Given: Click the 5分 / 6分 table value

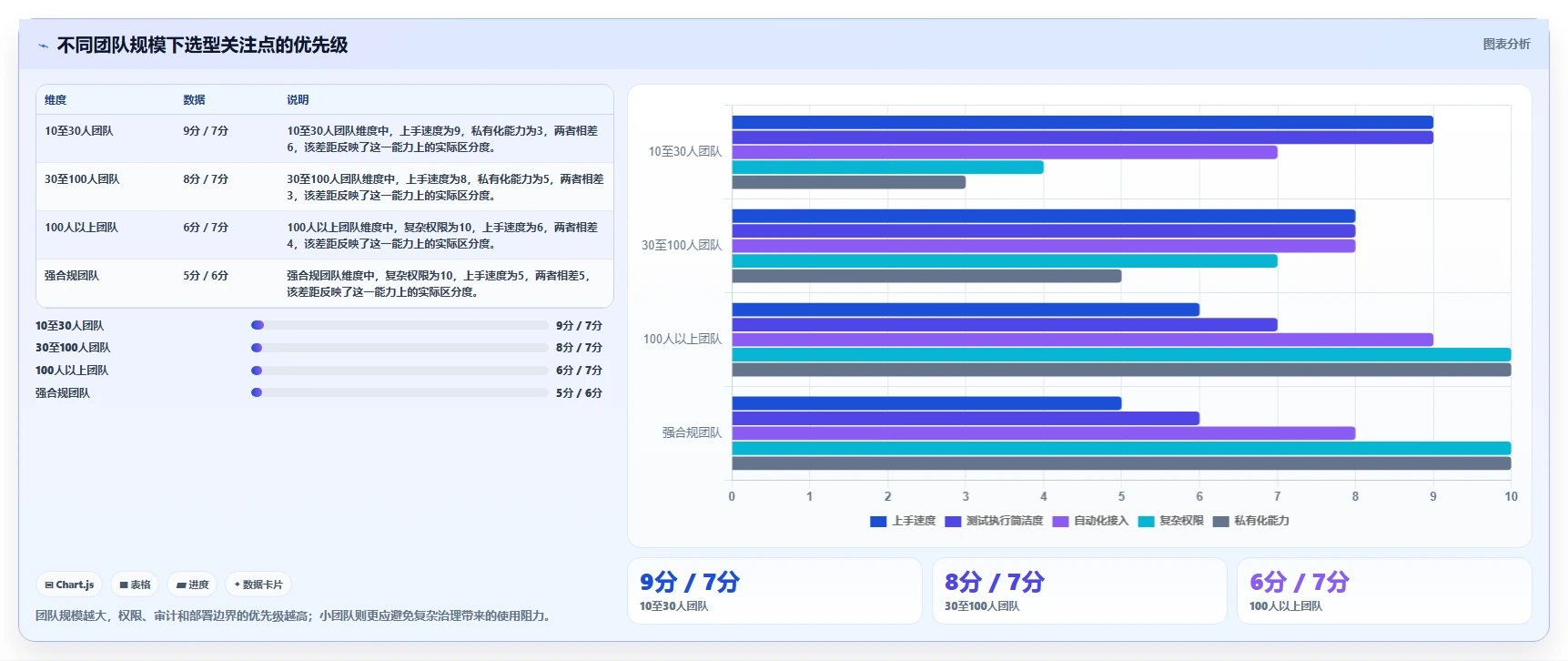Looking at the screenshot, I should click(x=206, y=276).
